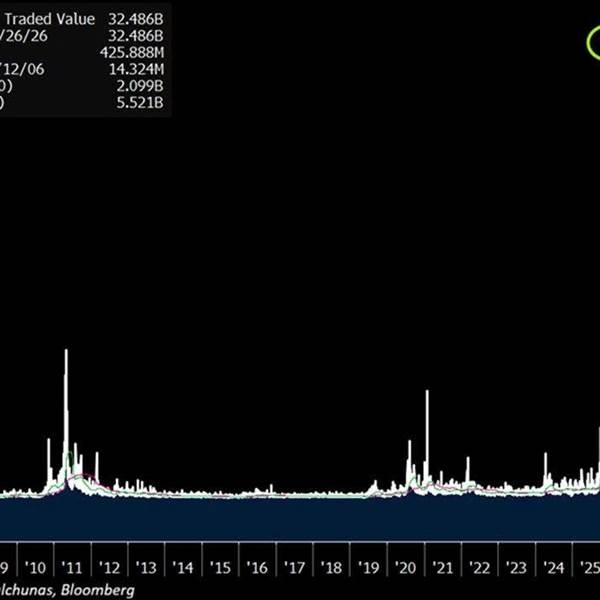The image size is (600, 600).
Task: Click the "Traded Value" legend label
Action: pyautogui.click(x=50, y=19)
